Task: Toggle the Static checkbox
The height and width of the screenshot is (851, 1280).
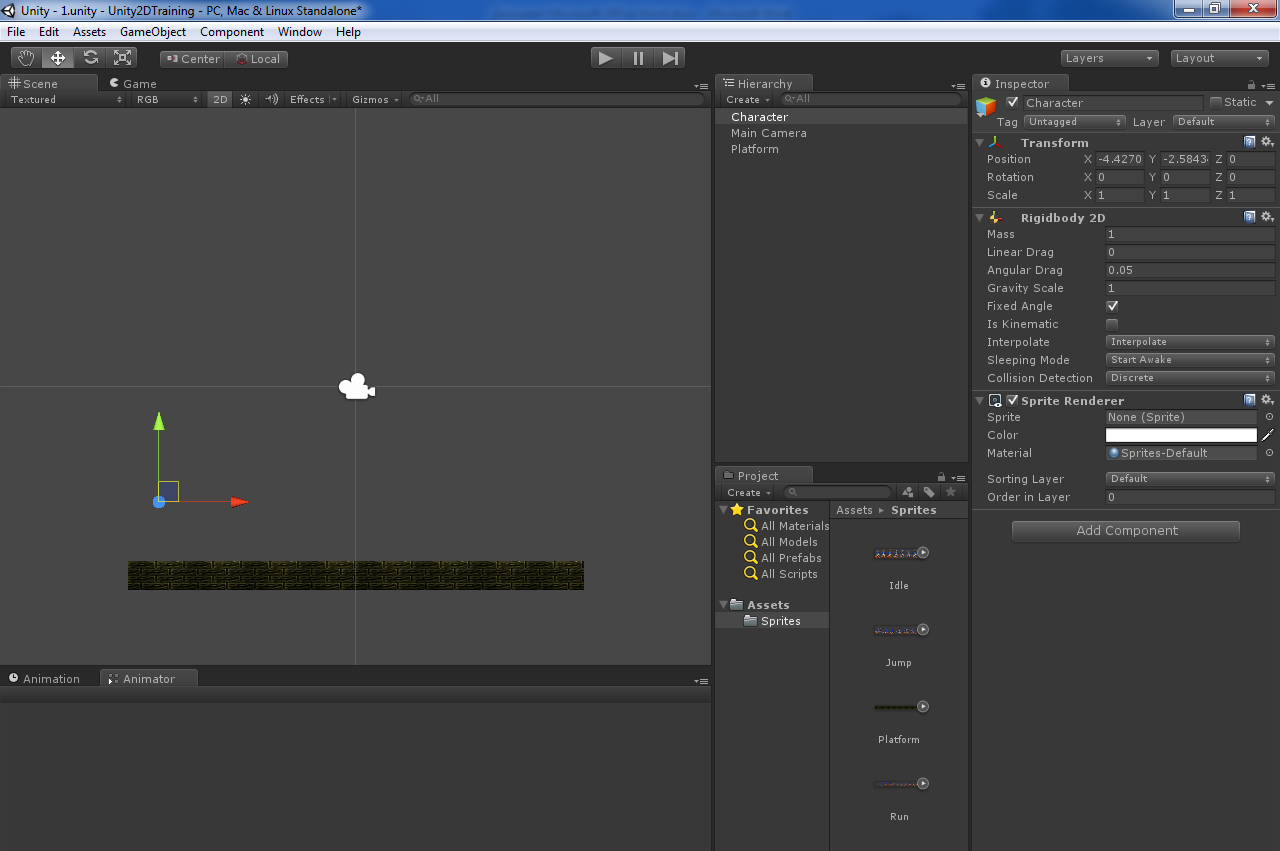Action: pos(1216,102)
